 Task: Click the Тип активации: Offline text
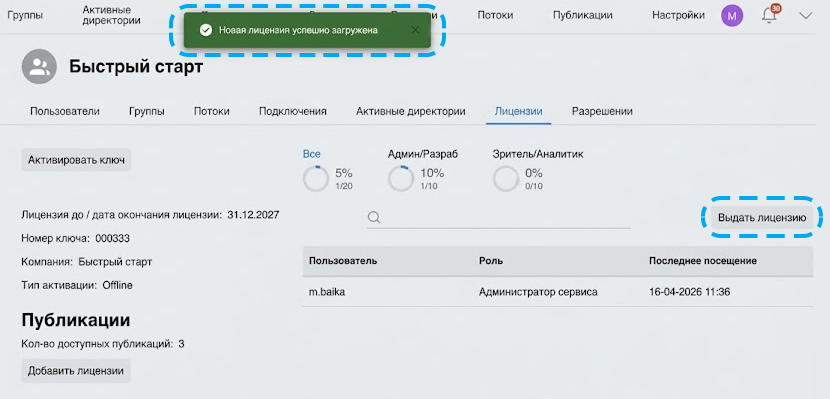[x=77, y=285]
